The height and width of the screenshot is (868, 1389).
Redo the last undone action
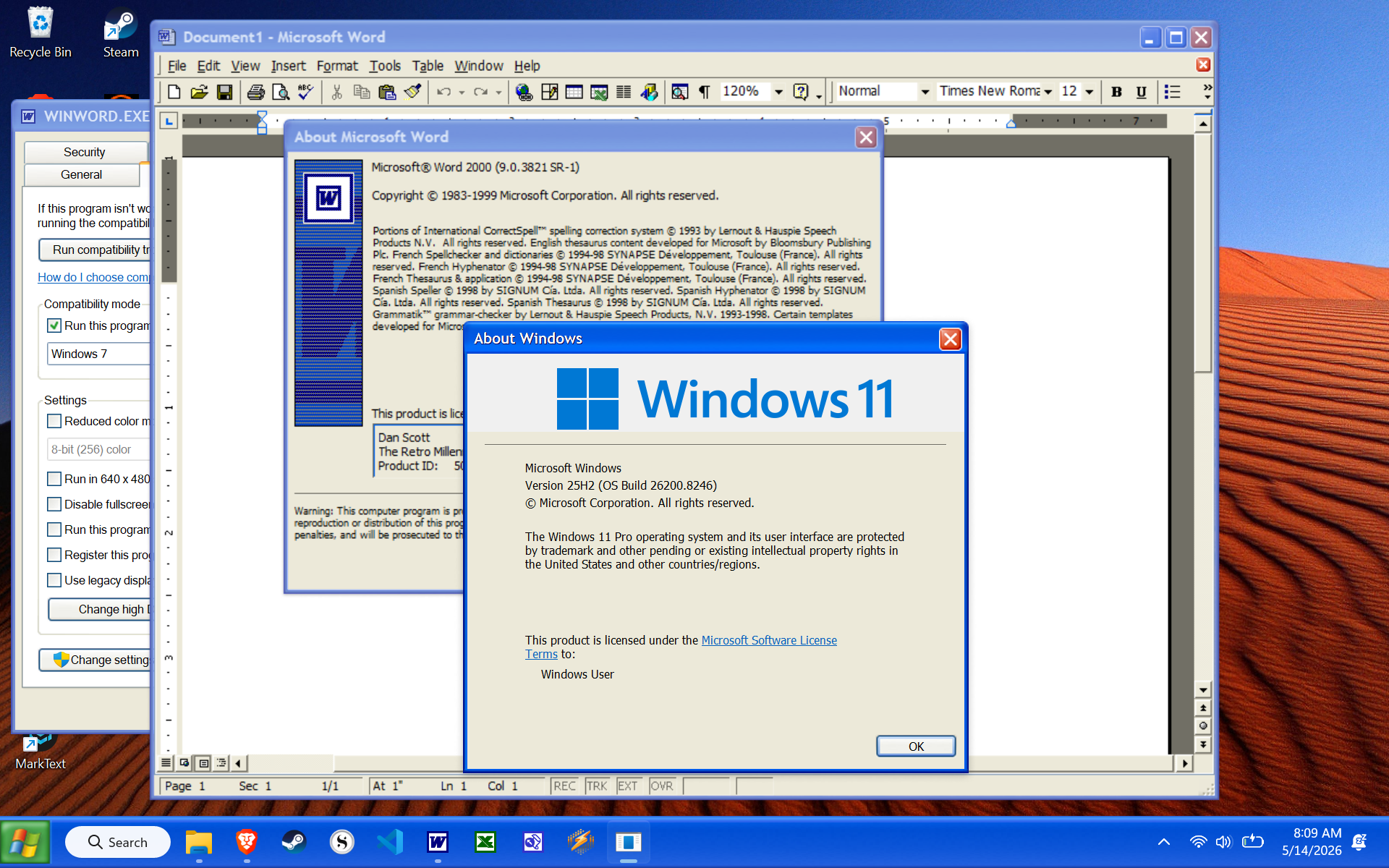(480, 92)
